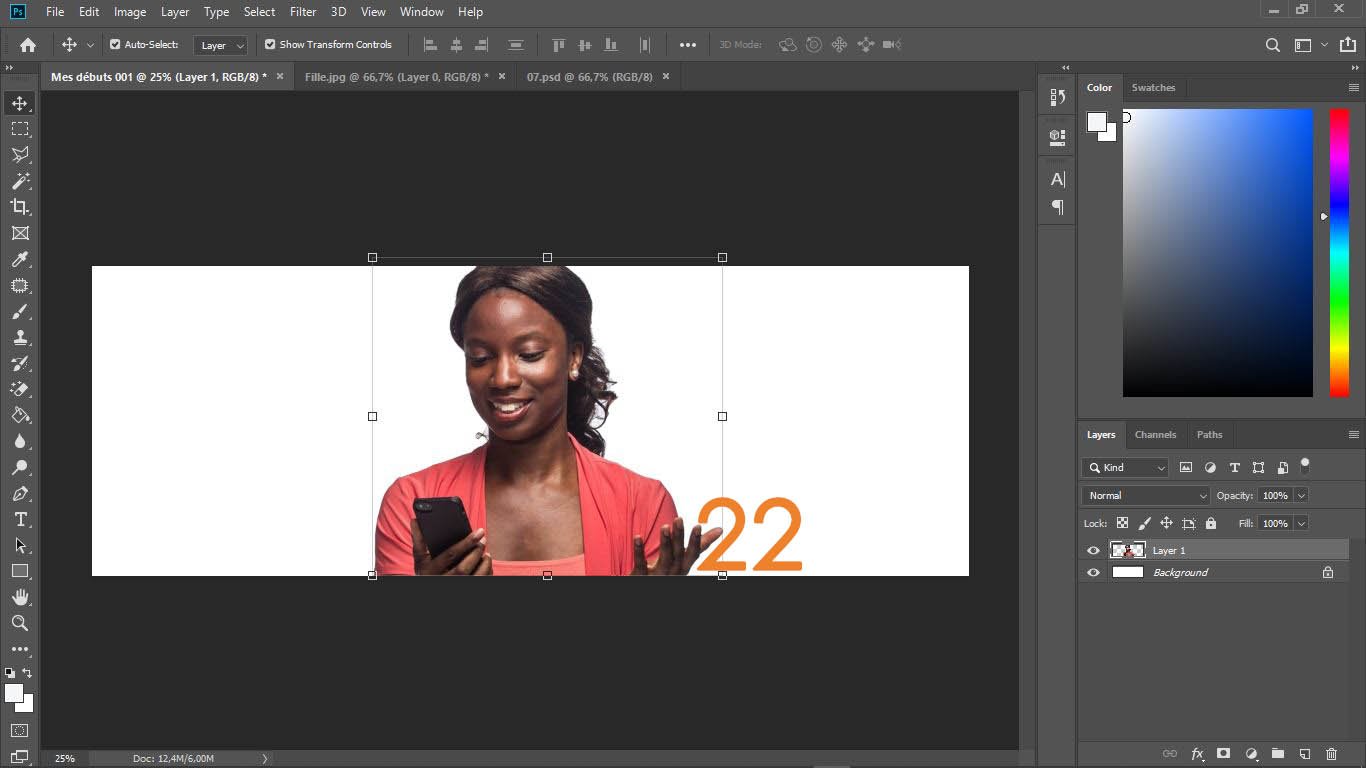1366x768 pixels.
Task: Open the History panel icon
Action: [1058, 97]
